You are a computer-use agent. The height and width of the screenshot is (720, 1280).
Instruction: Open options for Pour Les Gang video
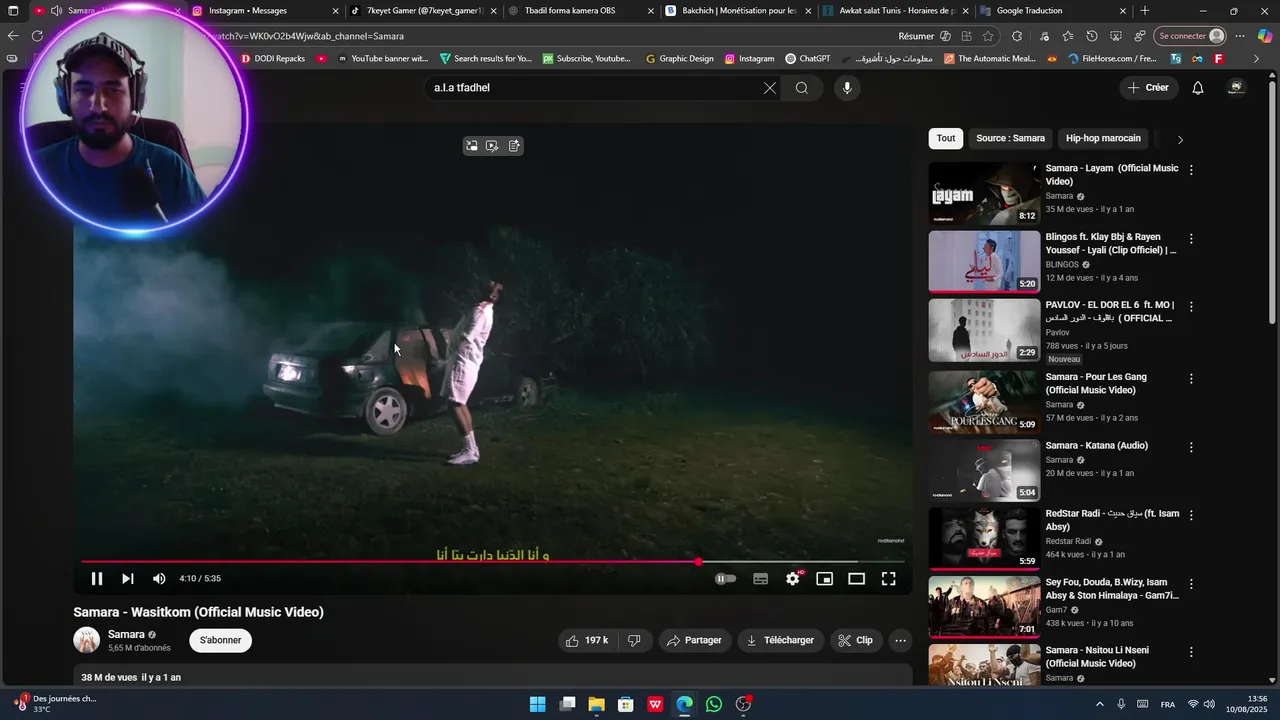click(x=1191, y=379)
